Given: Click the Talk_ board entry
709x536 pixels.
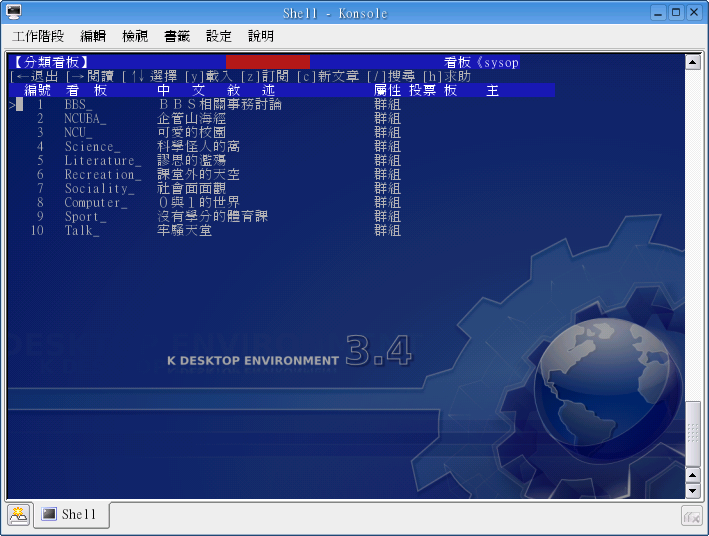Looking at the screenshot, I should [82, 231].
